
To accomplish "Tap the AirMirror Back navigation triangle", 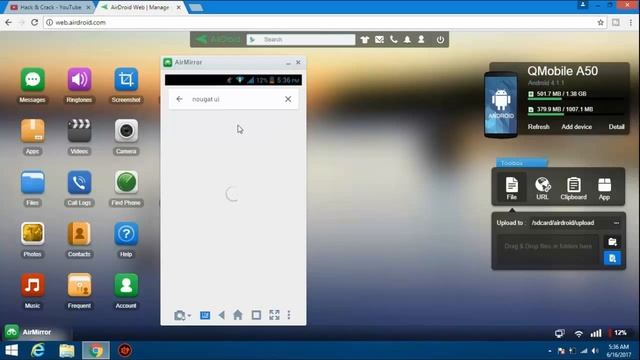I will pos(222,315).
